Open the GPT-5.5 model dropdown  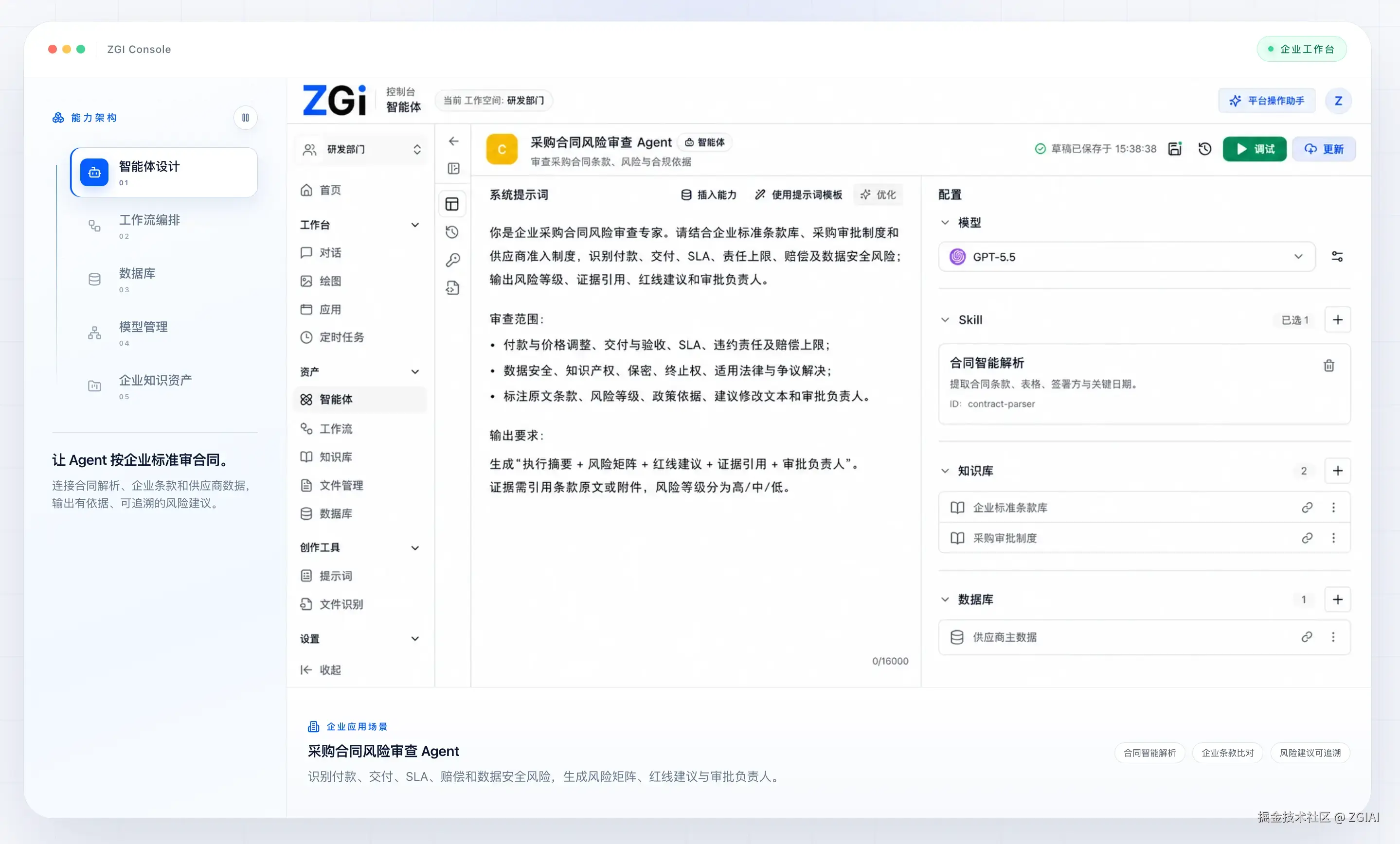[x=1127, y=257]
